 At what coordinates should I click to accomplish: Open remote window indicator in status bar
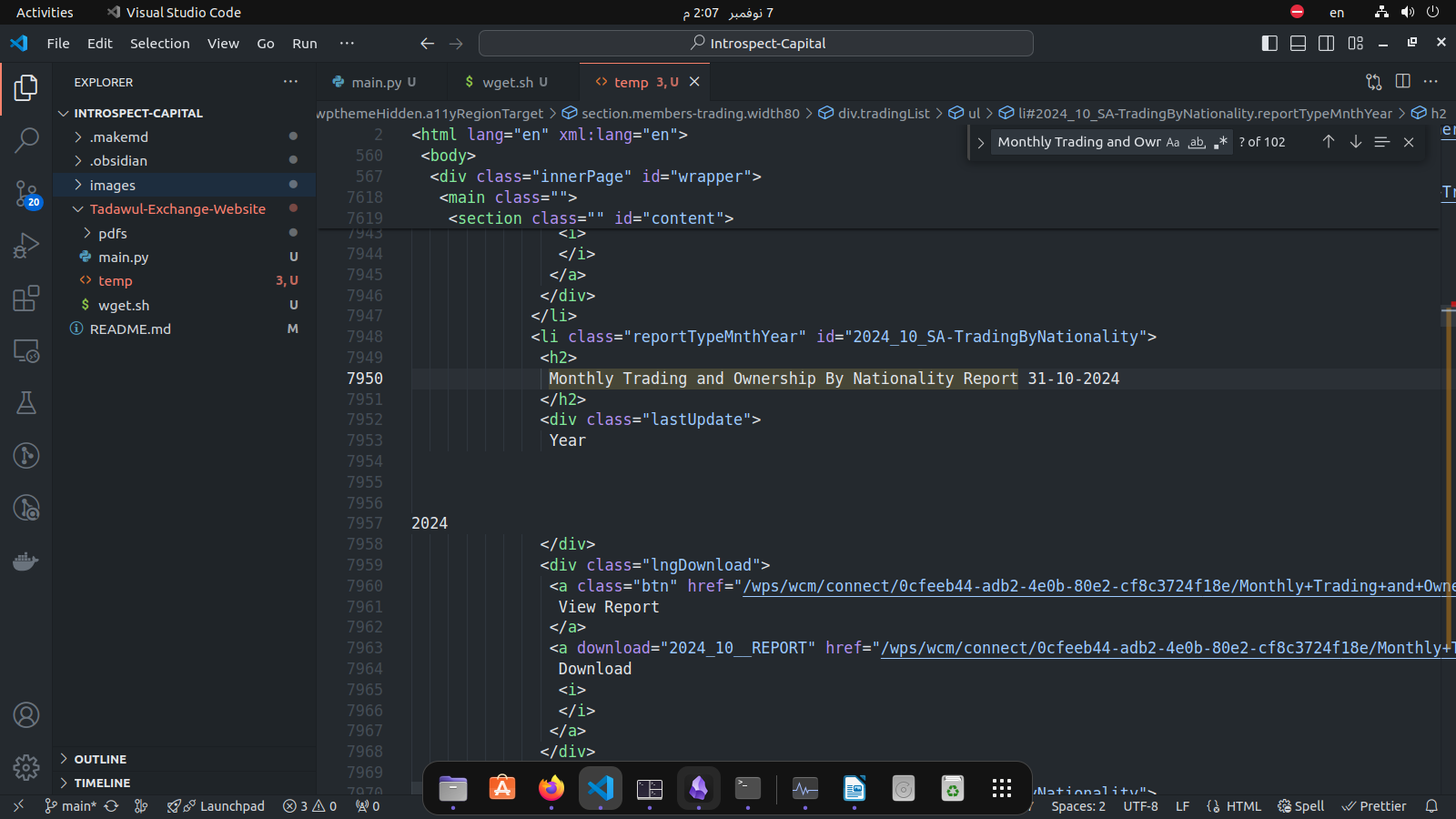18,806
